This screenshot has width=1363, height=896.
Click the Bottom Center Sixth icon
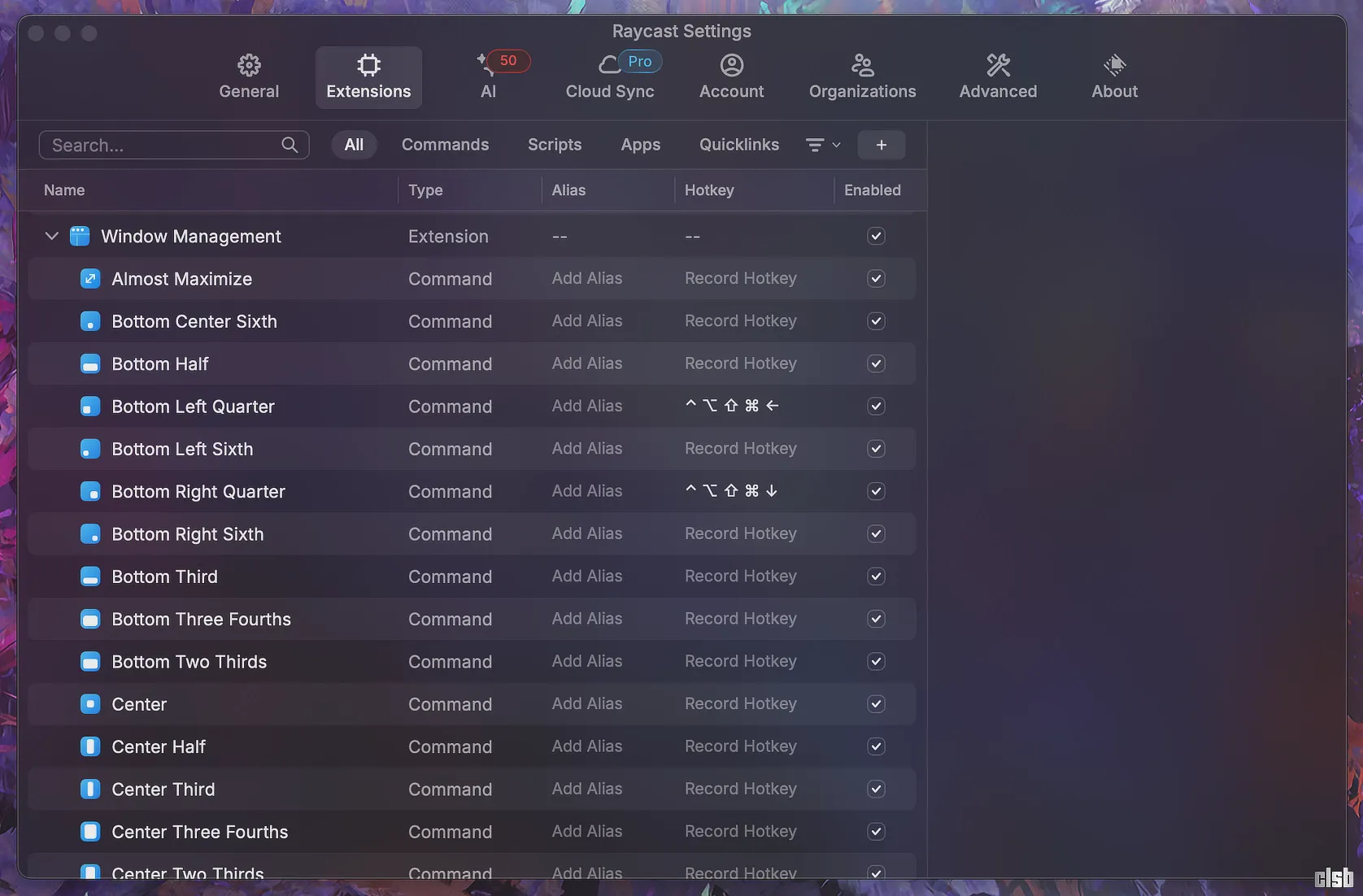coord(90,321)
